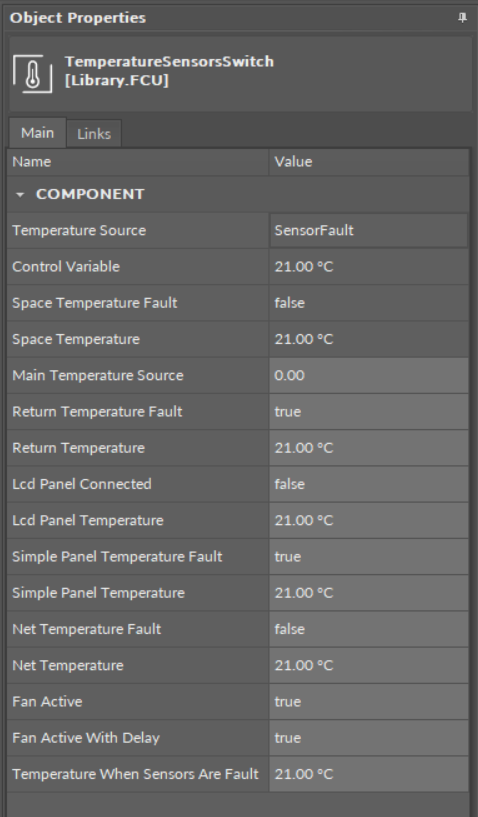Edit the Main Temperature Source value
The image size is (478, 817).
[x=369, y=375]
